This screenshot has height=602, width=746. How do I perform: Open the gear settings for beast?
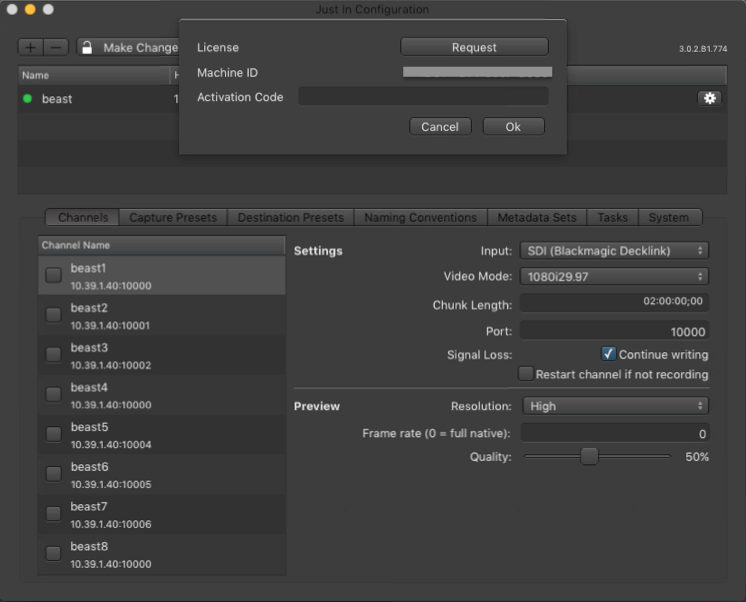709,98
